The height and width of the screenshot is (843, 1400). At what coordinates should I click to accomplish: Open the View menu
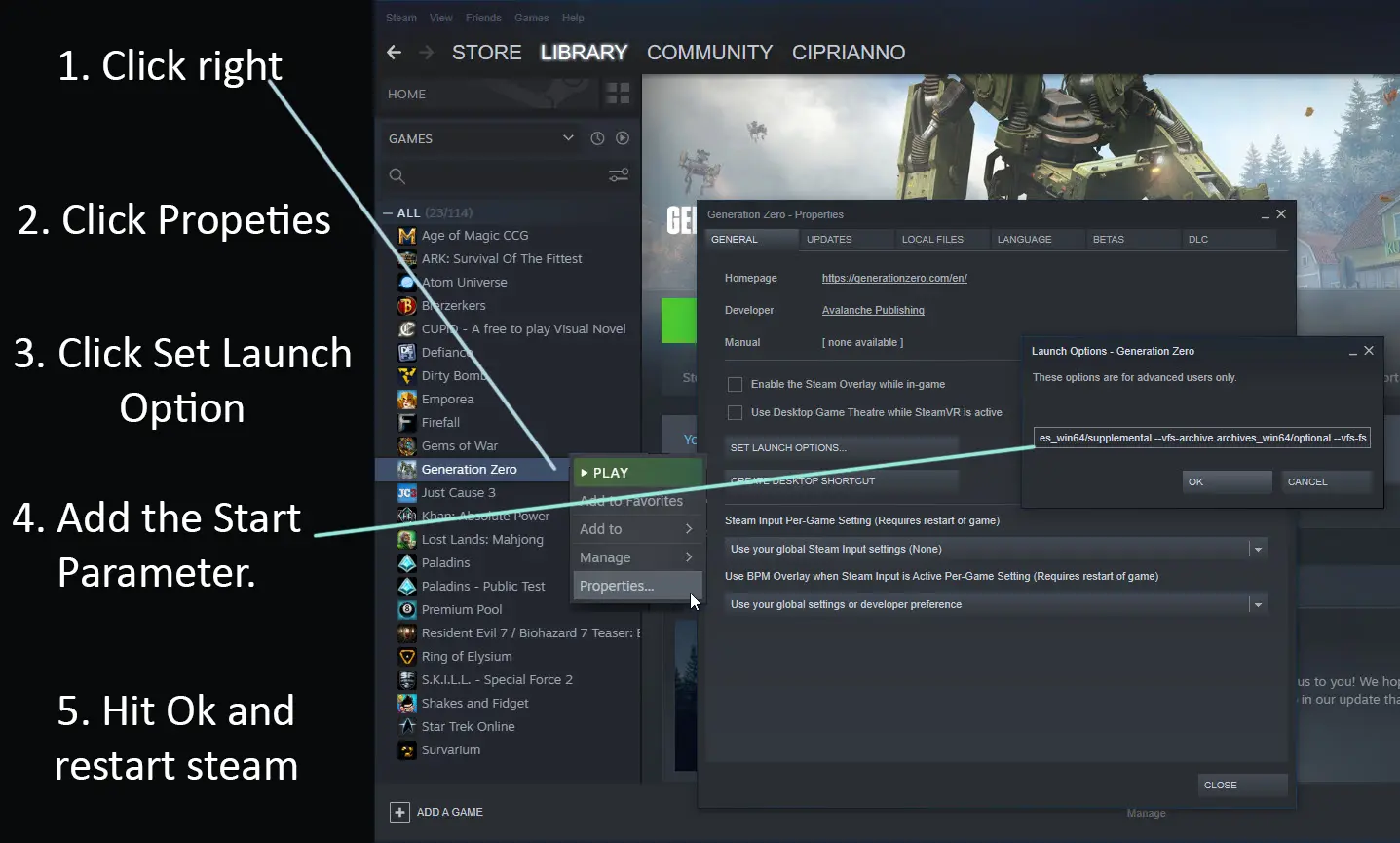[x=441, y=18]
